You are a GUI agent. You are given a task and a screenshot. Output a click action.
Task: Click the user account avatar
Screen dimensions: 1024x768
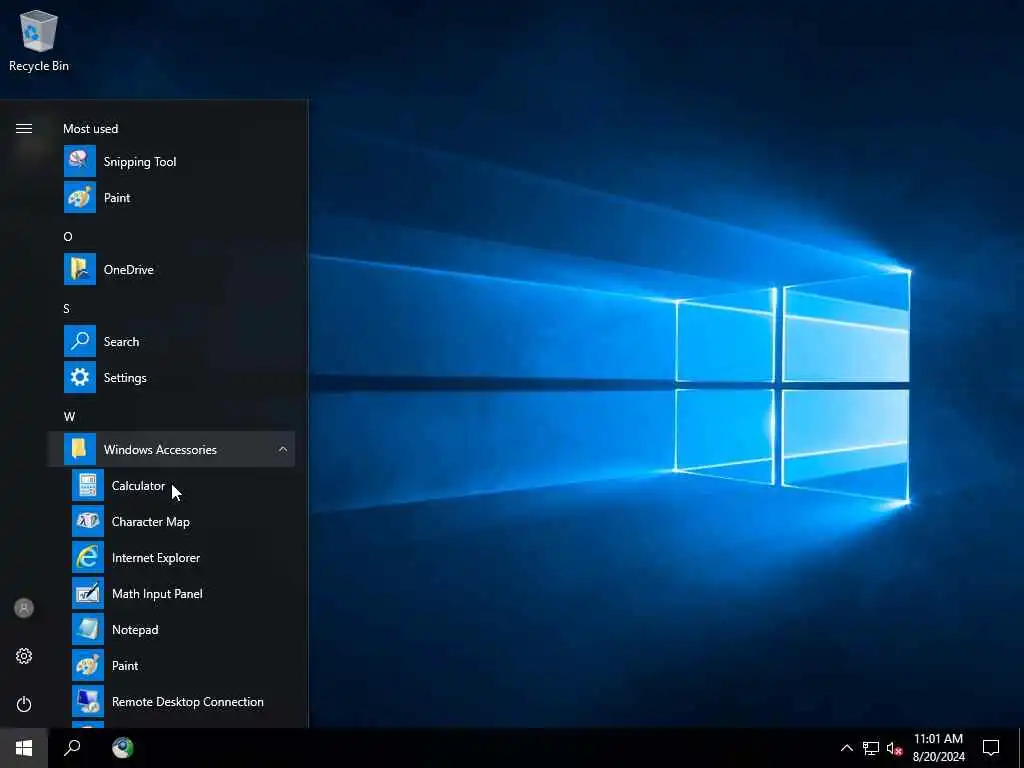click(x=24, y=608)
